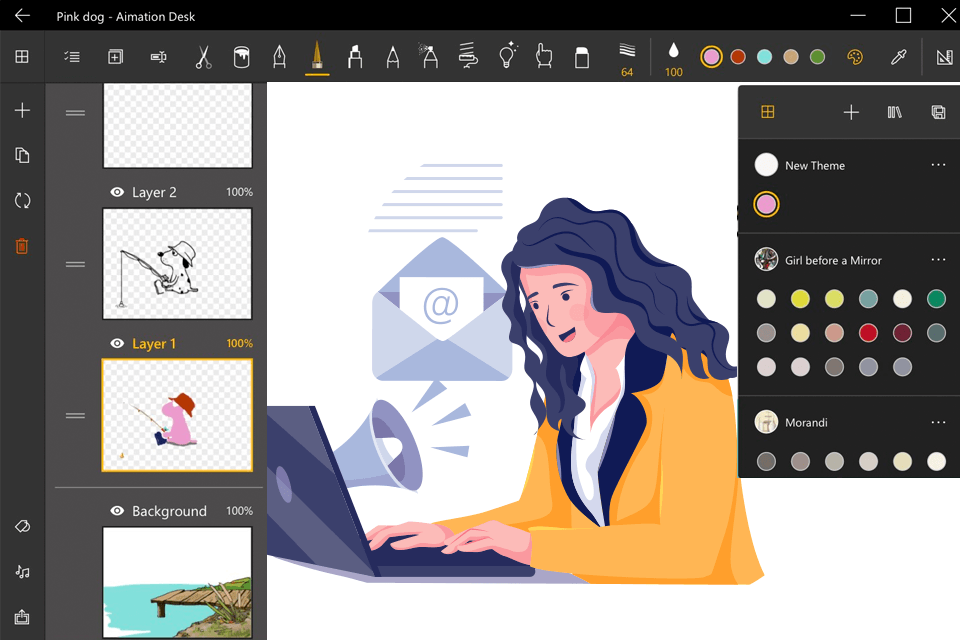Select the lightbulb magic tool
Image resolution: width=960 pixels, height=640 pixels.
coord(508,56)
